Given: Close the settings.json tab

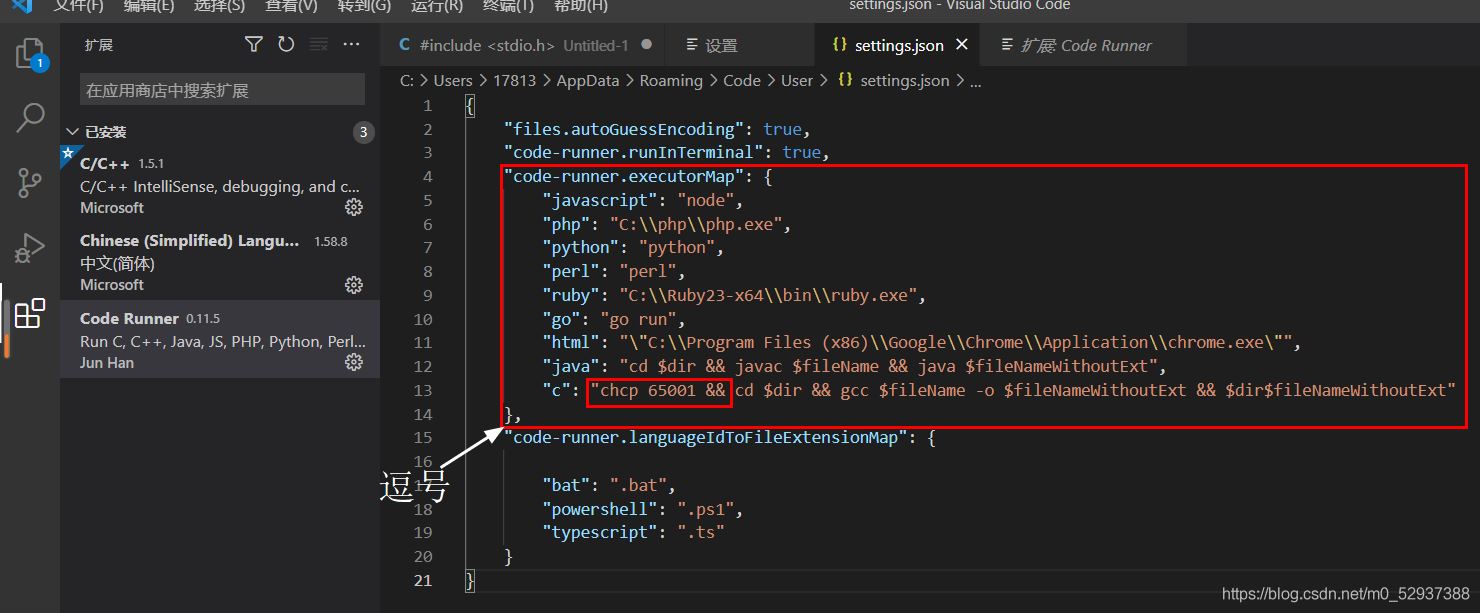Looking at the screenshot, I should click(962, 45).
